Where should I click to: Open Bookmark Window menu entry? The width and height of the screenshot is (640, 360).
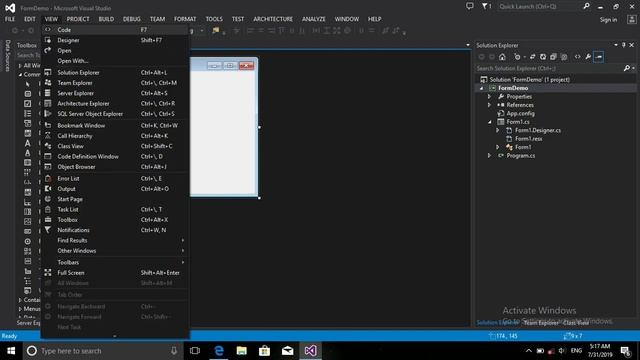(x=114, y=125)
